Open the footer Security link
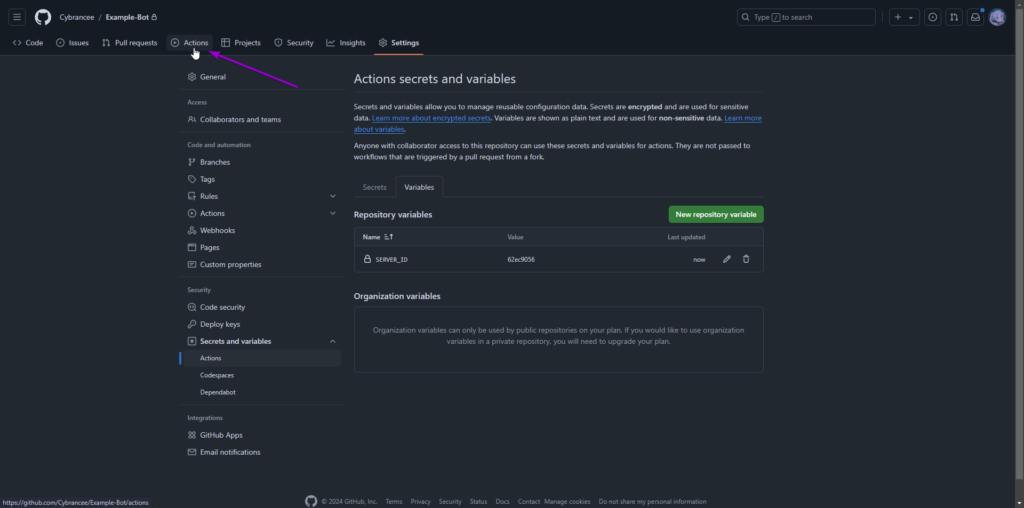This screenshot has height=508, width=1024. coord(450,501)
